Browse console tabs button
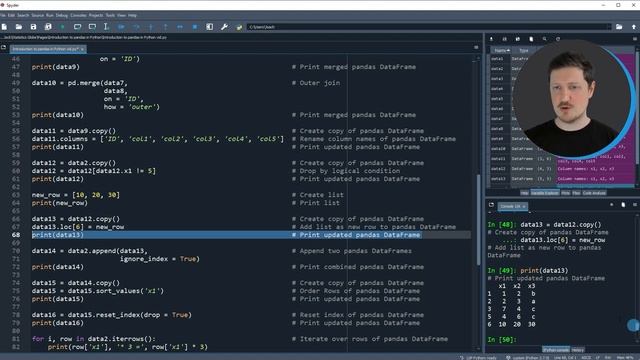This screenshot has width=640, height=360. pyautogui.click(x=491, y=205)
